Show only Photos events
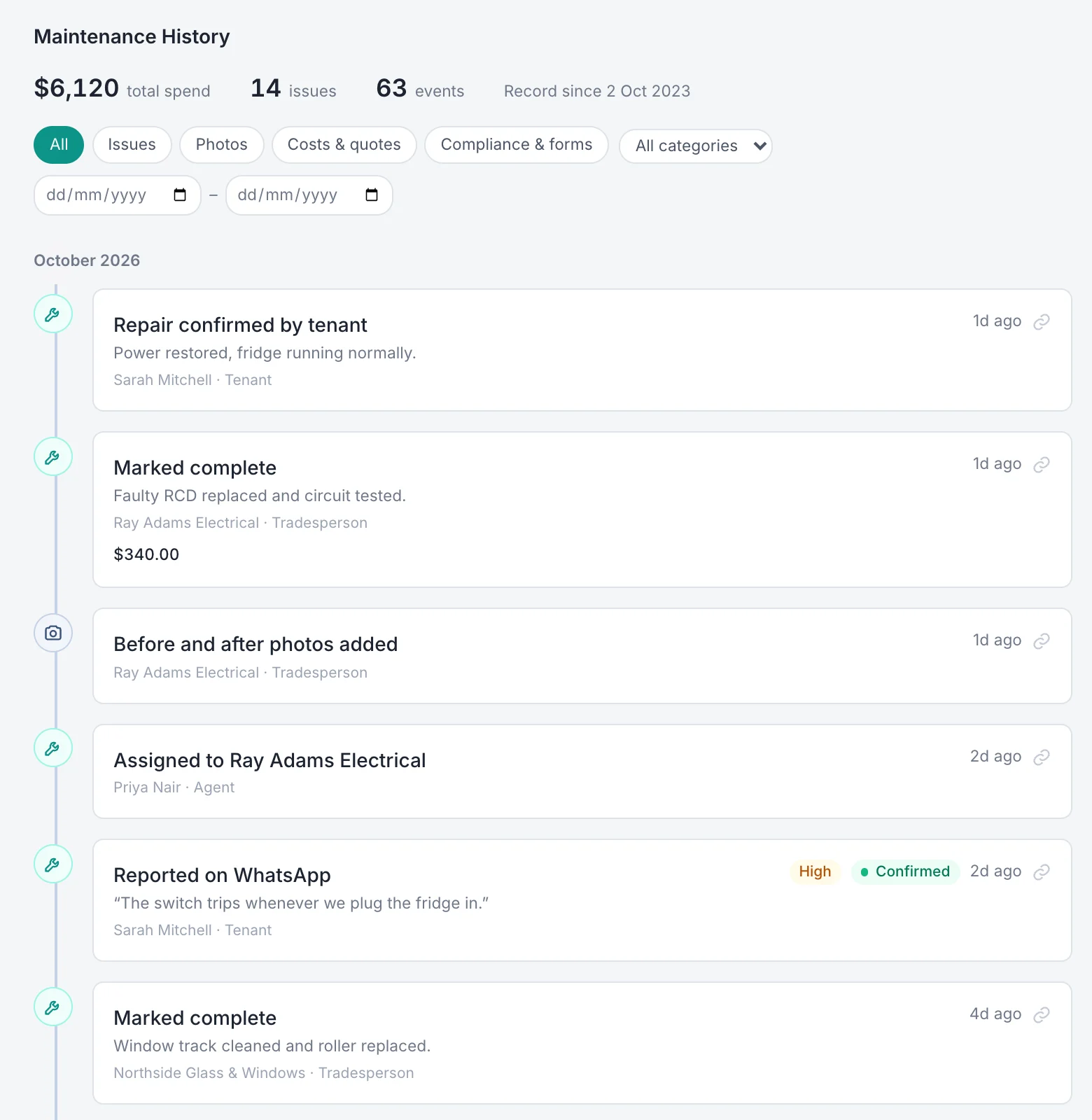1092x1120 pixels. 222,145
